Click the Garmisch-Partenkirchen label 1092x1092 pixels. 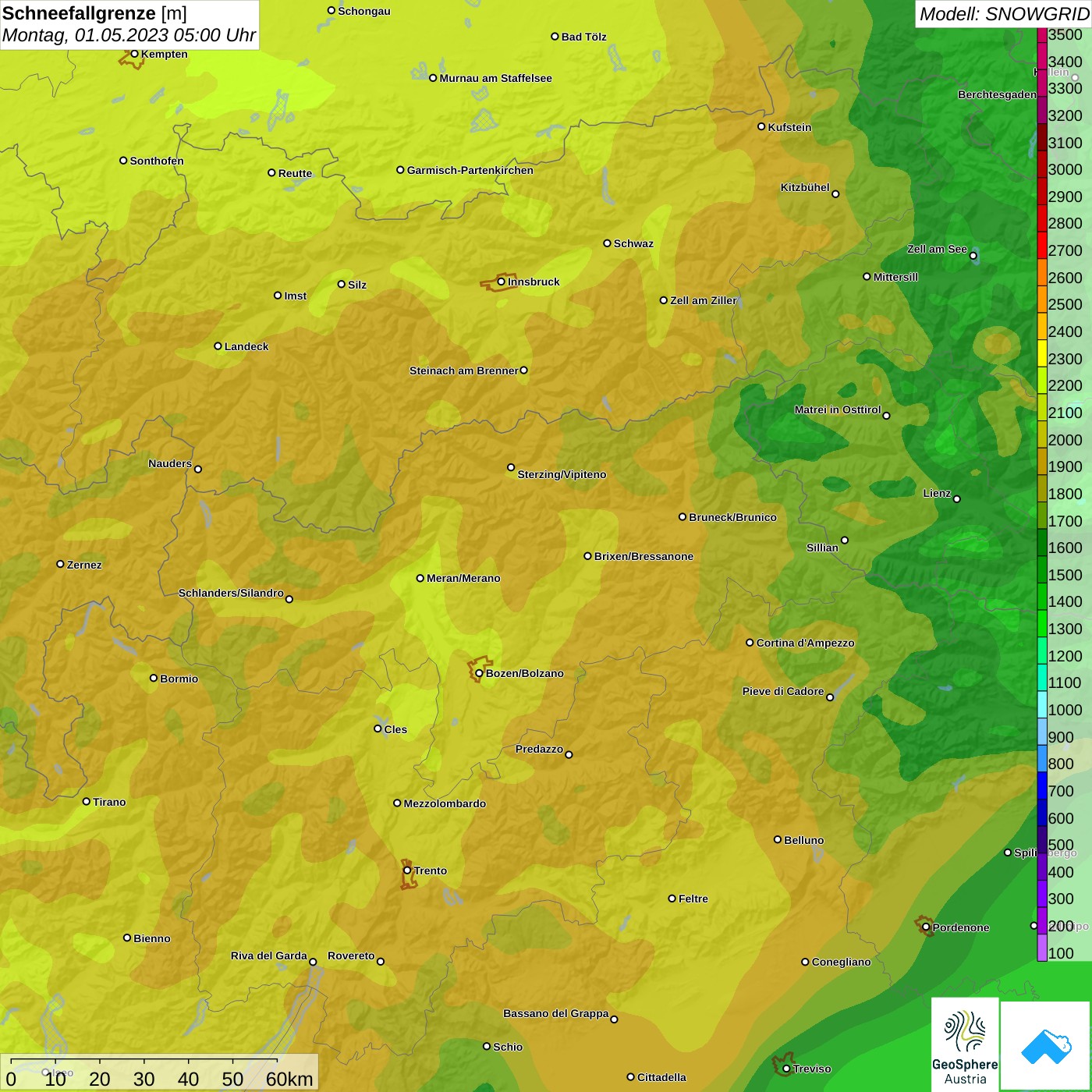[x=470, y=170]
